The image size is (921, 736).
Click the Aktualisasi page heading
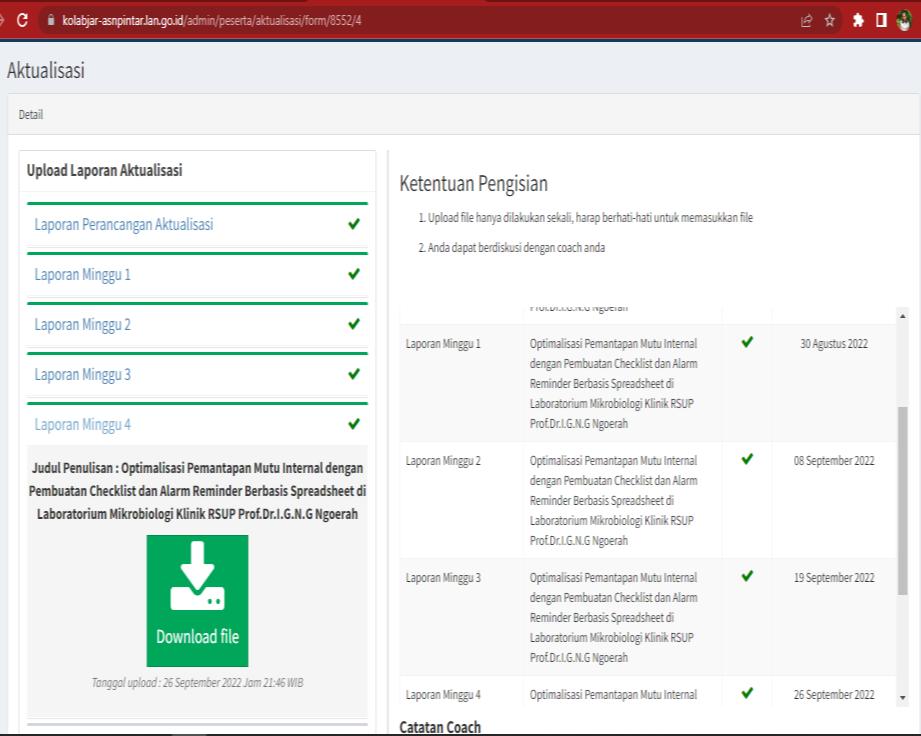pyautogui.click(x=46, y=70)
